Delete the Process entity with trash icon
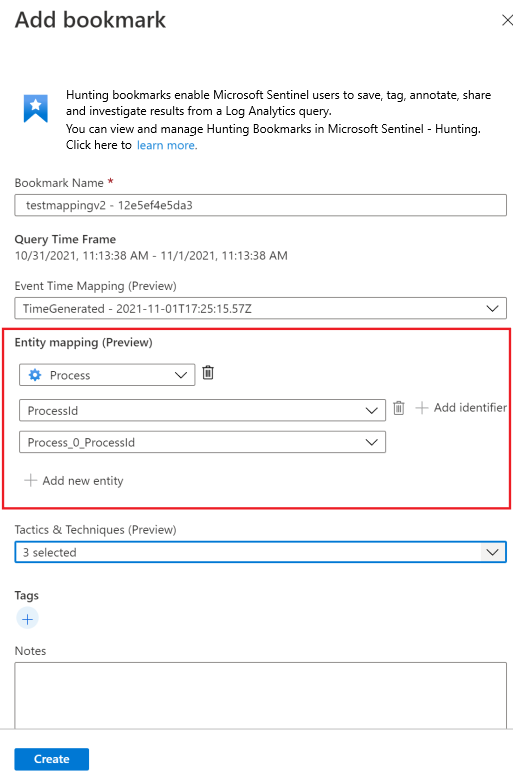513x778 pixels. click(x=208, y=372)
